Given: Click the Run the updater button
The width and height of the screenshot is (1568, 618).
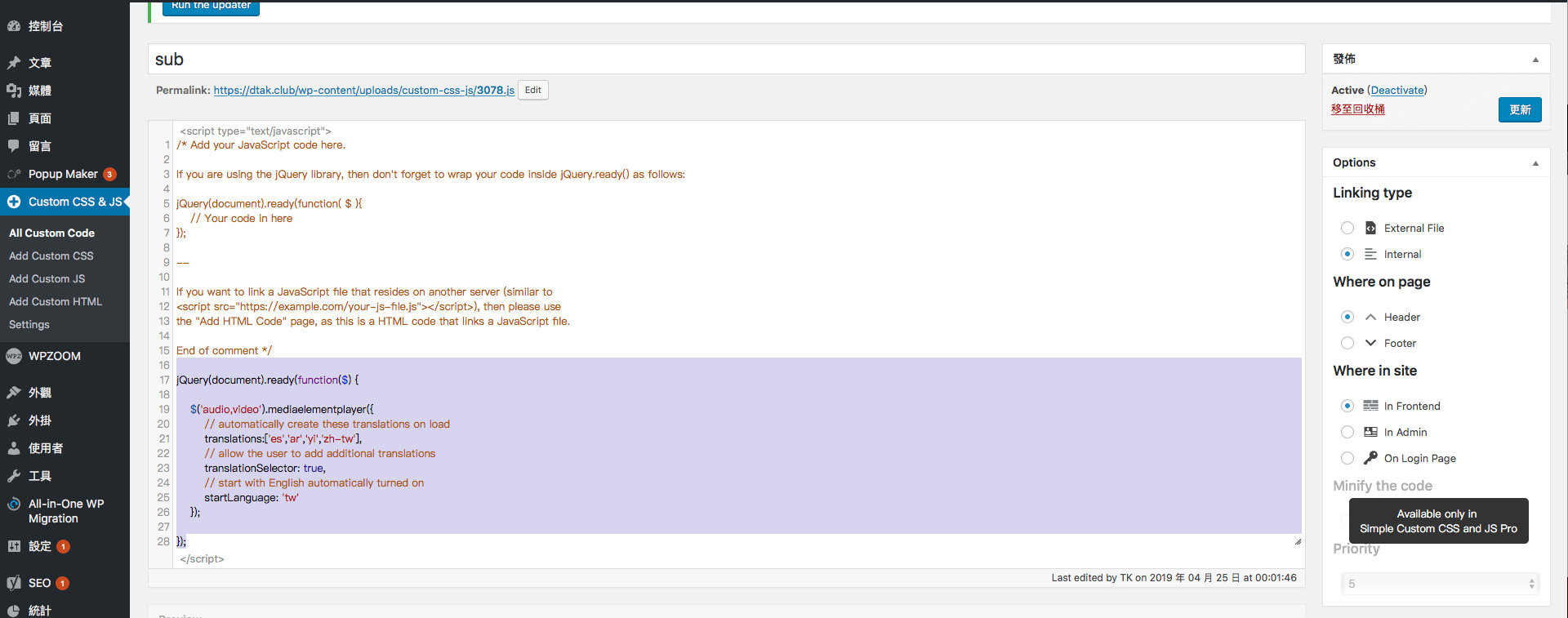Looking at the screenshot, I should [x=211, y=7].
